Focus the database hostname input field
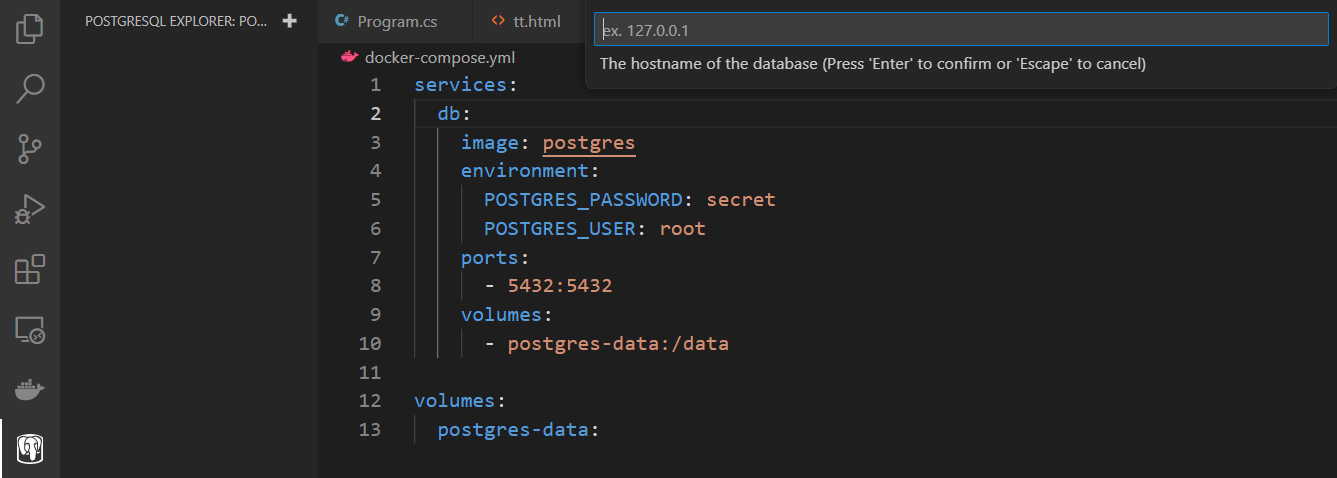Image resolution: width=1337 pixels, height=478 pixels. [x=961, y=30]
